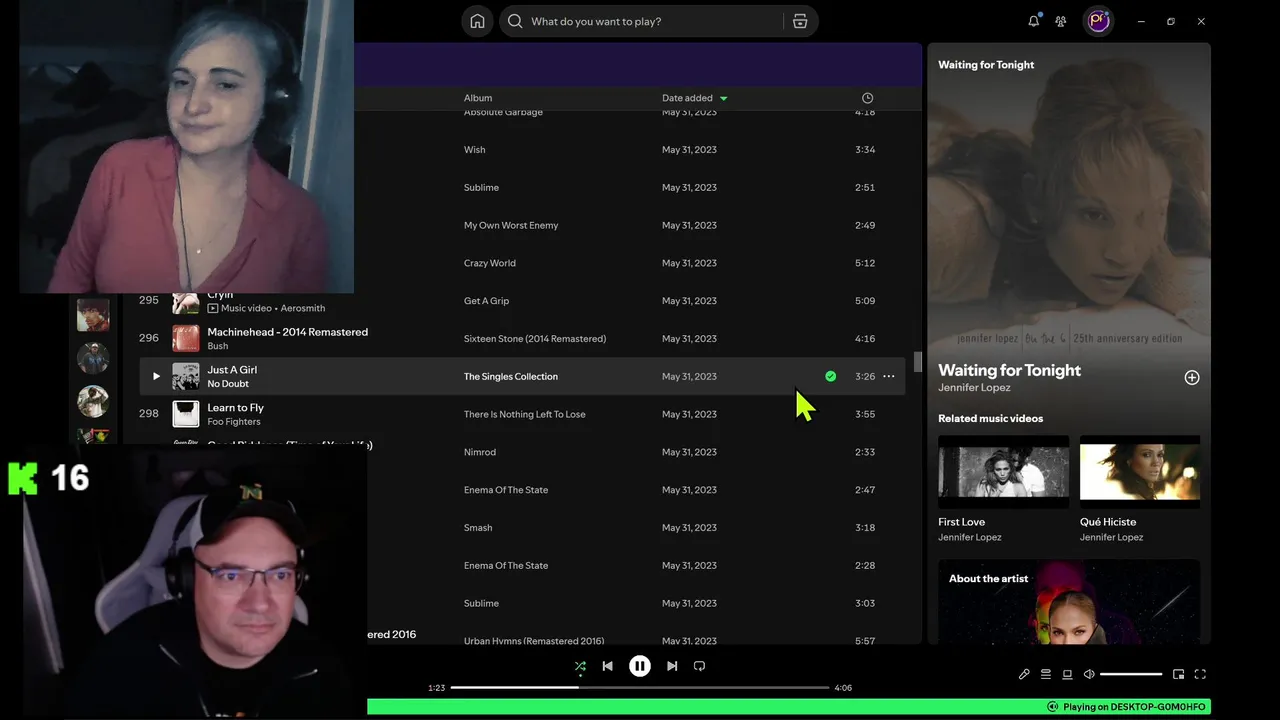Open Foo Fighters artist link
Screen dimensions: 1280x720
click(x=234, y=422)
